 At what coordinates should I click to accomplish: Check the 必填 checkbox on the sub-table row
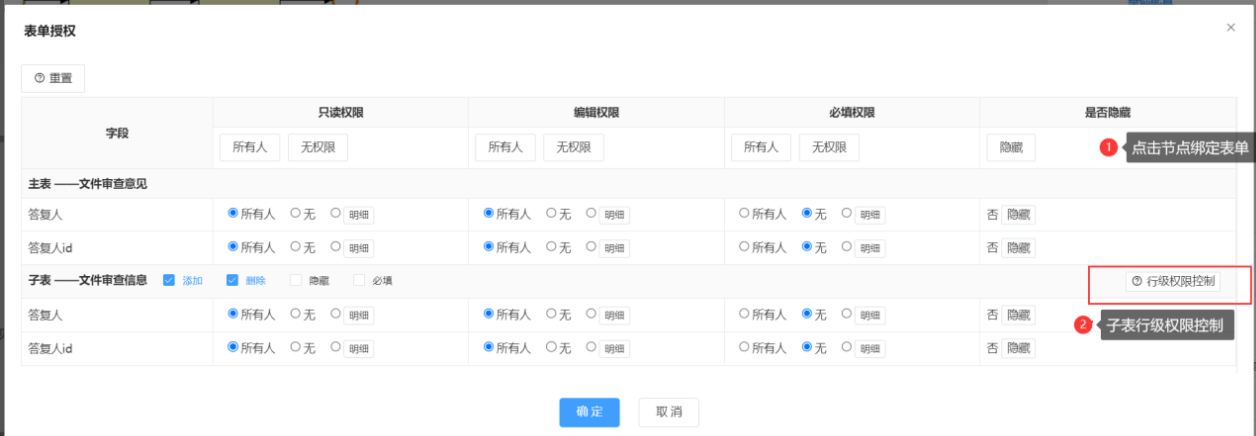click(x=359, y=281)
